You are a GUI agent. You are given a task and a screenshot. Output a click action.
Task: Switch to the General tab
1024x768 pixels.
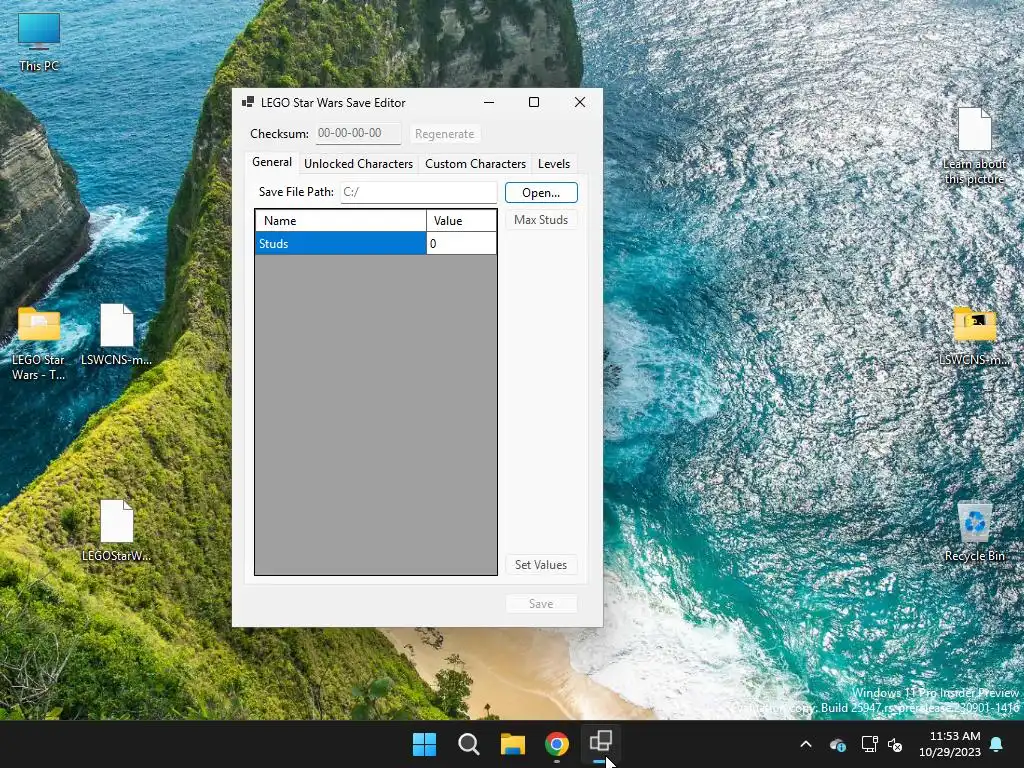pyautogui.click(x=272, y=162)
